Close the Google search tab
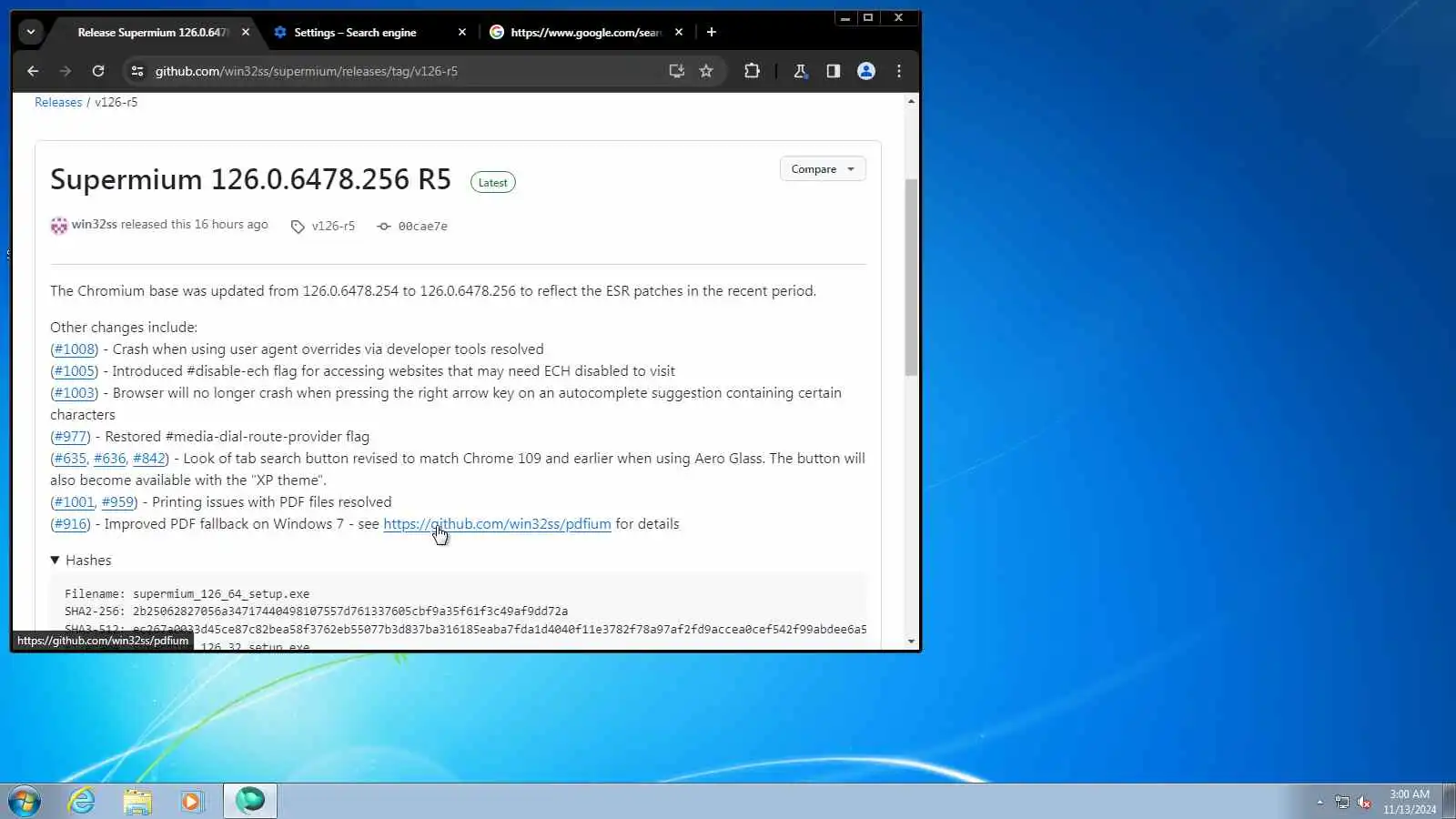Image resolution: width=1456 pixels, height=819 pixels. pos(679,32)
